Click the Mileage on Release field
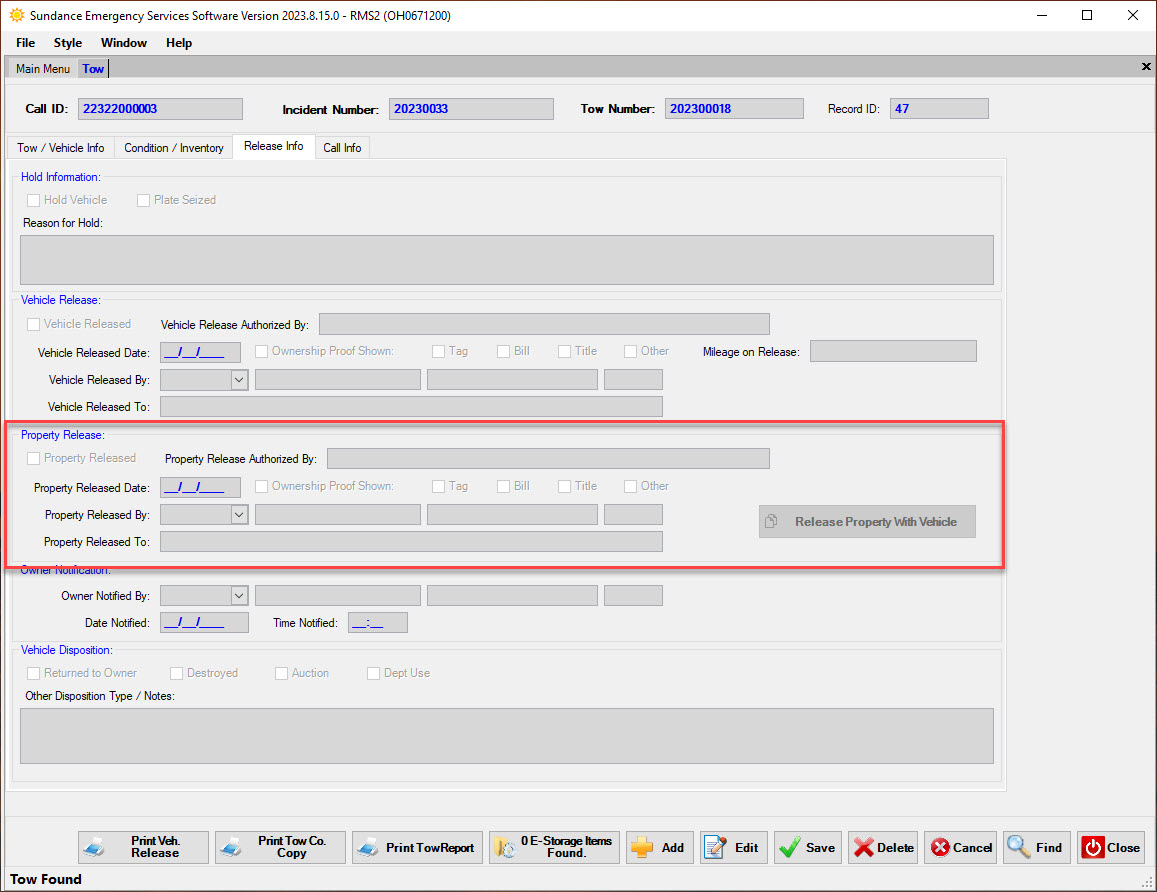Screen dimensions: 1157x892 [x=893, y=351]
